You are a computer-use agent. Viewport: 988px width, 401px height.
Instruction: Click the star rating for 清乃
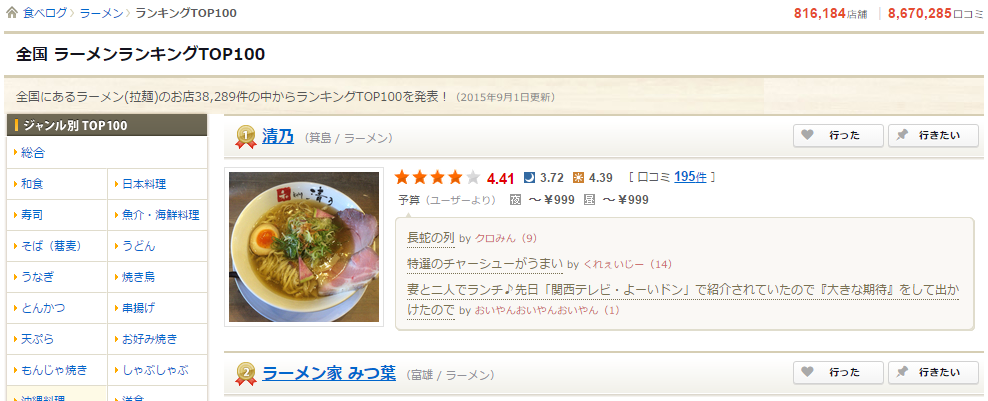pos(438,177)
